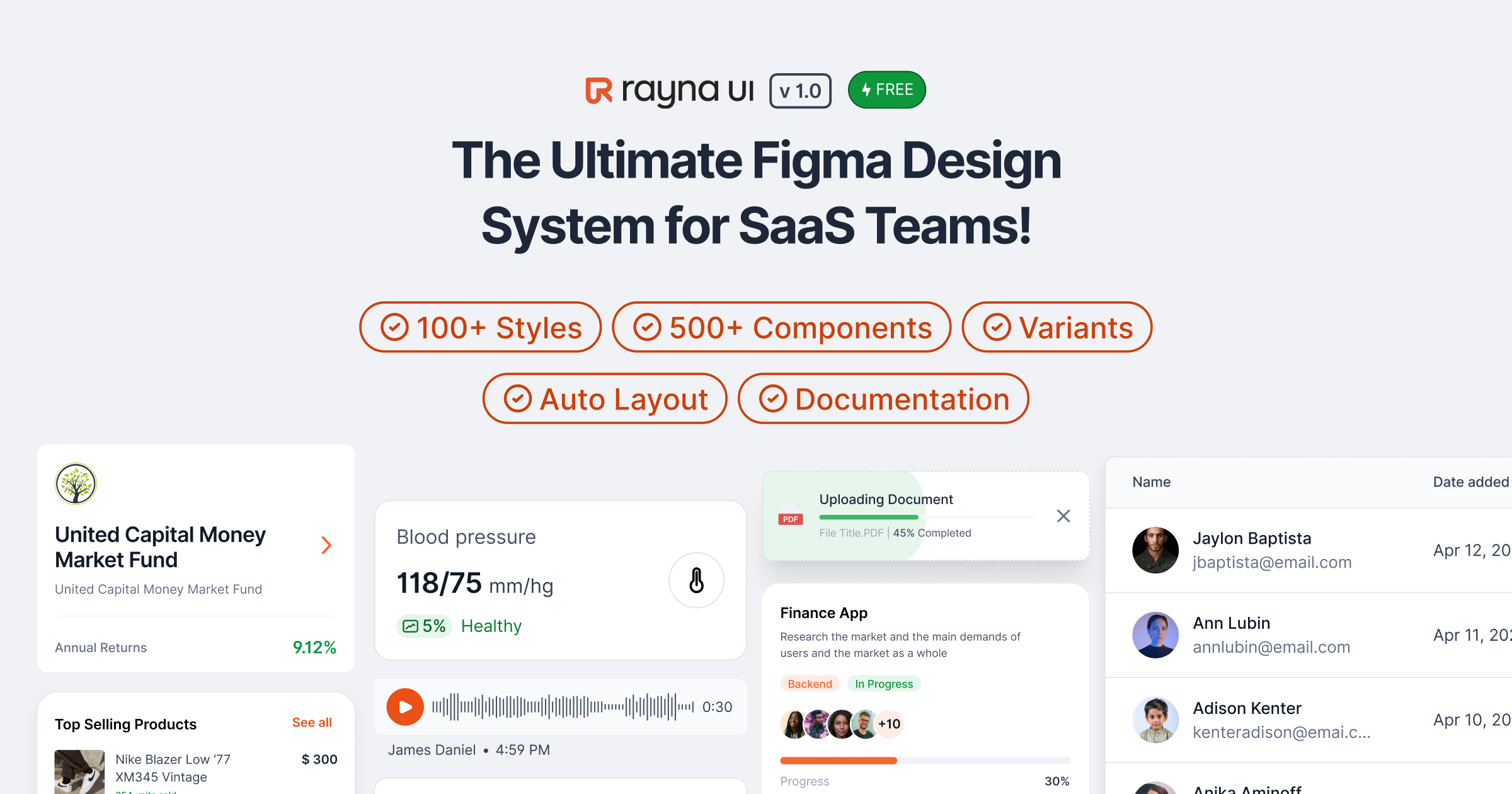Select the 500+ Components pill
This screenshot has width=1512, height=794.
[782, 327]
